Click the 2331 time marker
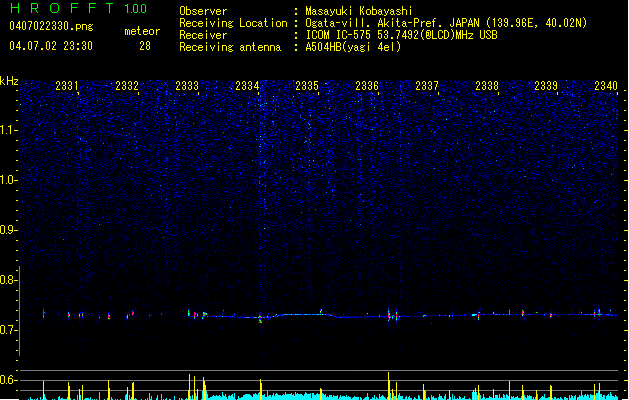The image size is (629, 400). (67, 86)
